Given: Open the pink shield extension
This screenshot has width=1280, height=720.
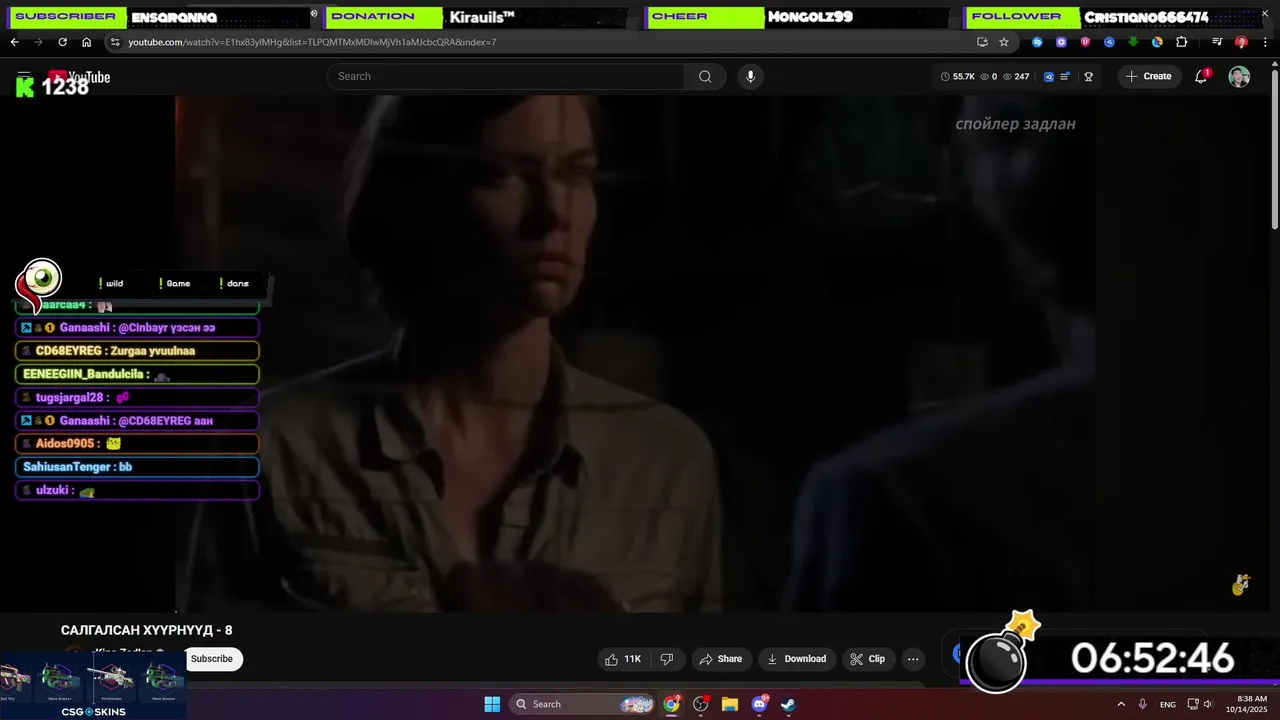Looking at the screenshot, I should (1085, 42).
